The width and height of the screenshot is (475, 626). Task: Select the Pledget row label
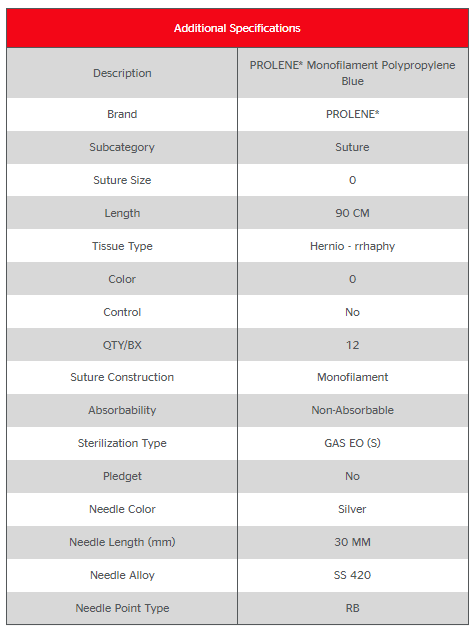pyautogui.click(x=122, y=476)
